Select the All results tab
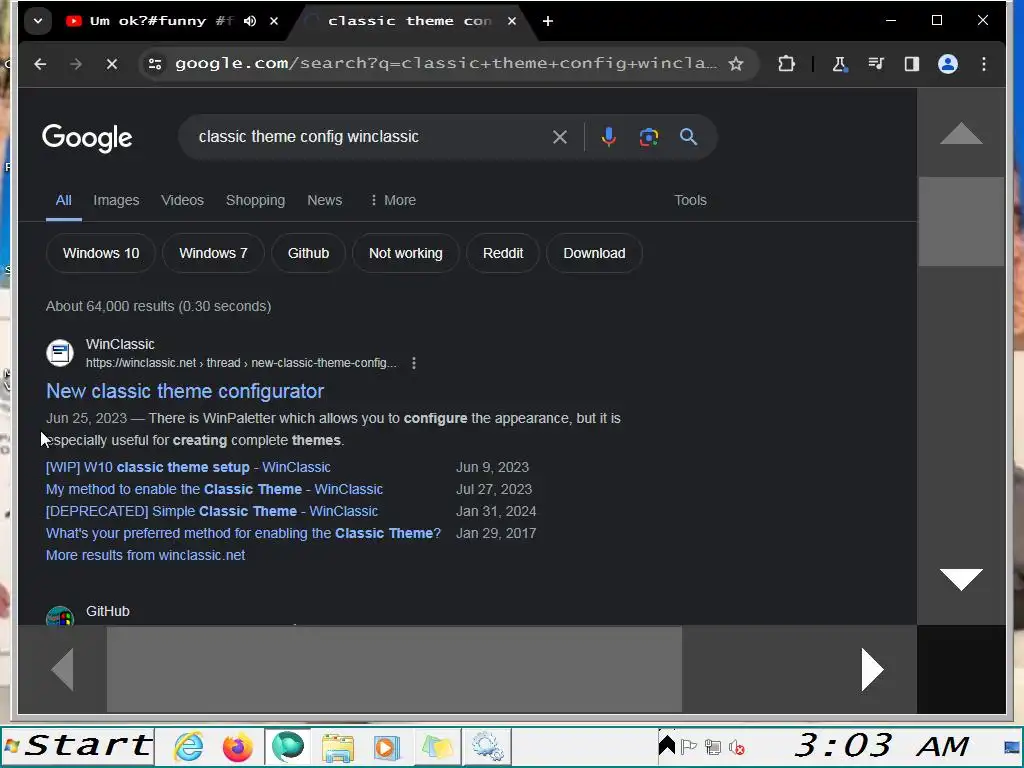 (x=63, y=200)
